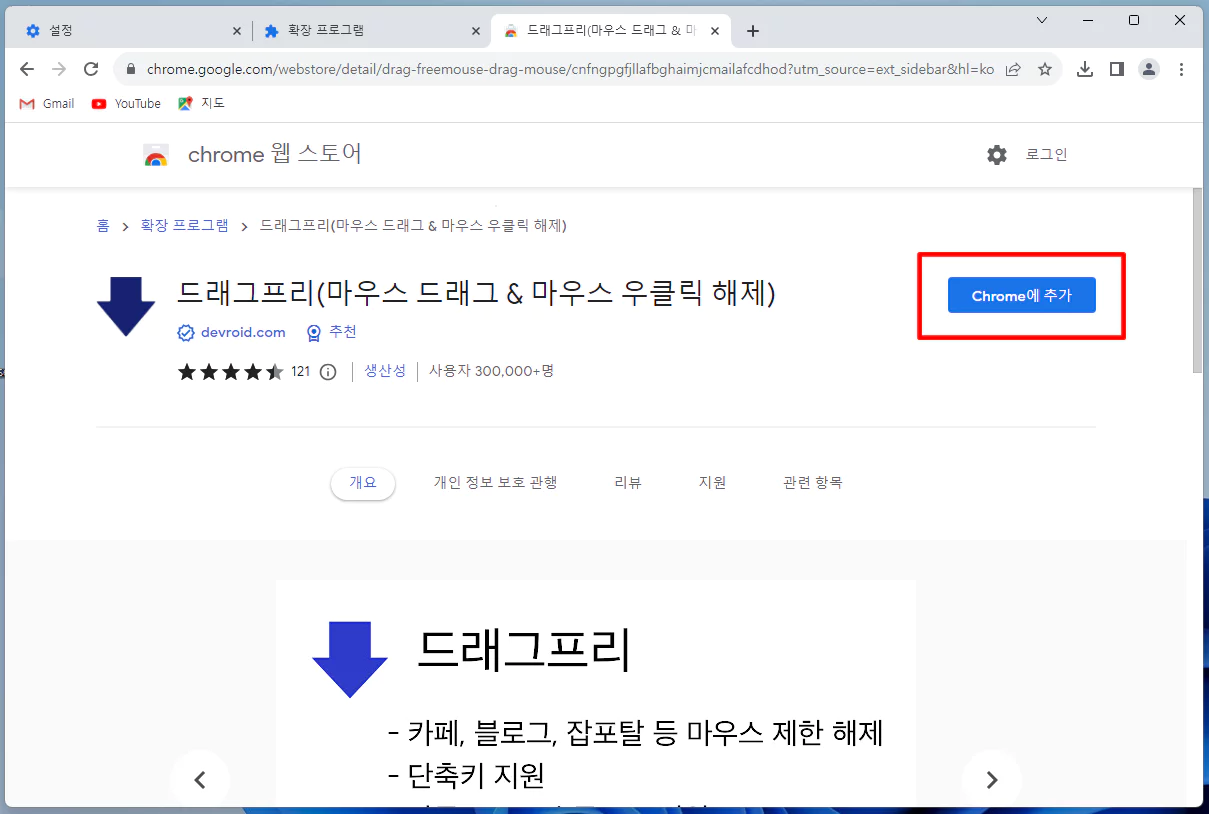This screenshot has width=1209, height=814.
Task: Reload the current page
Action: (x=91, y=69)
